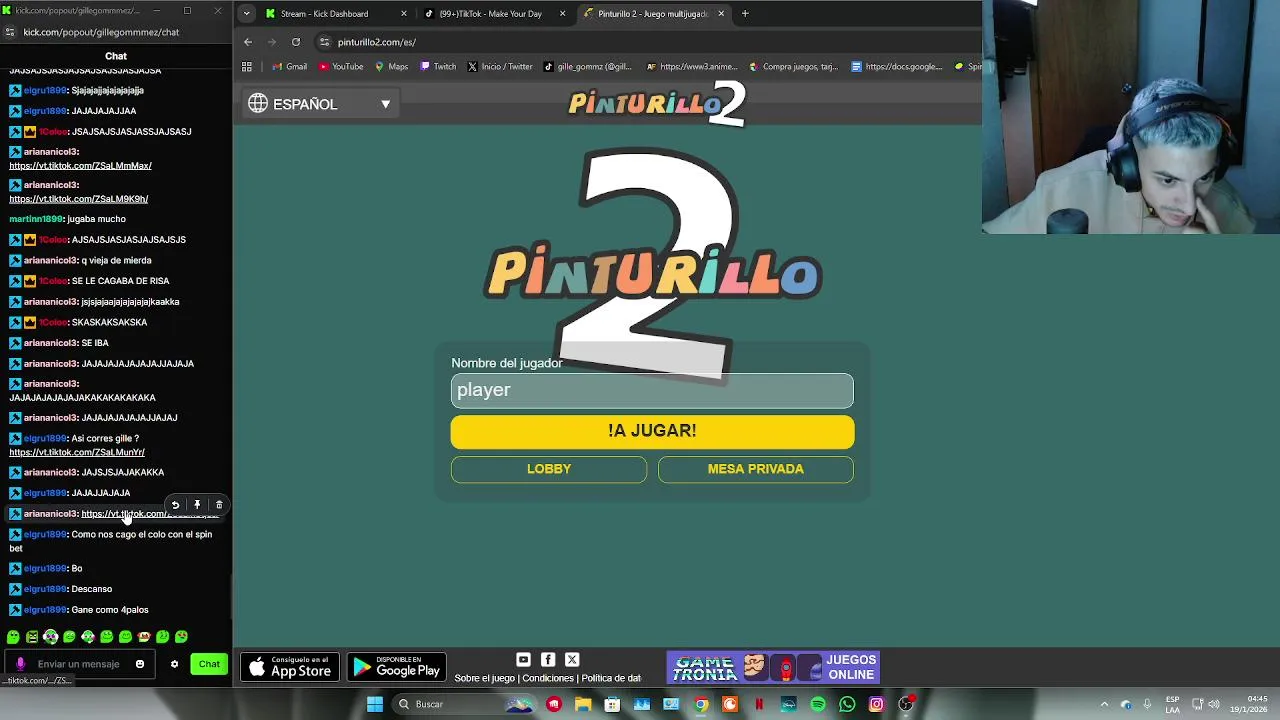1280x720 pixels.
Task: Open WhatsApp from the taskbar
Action: click(x=847, y=704)
